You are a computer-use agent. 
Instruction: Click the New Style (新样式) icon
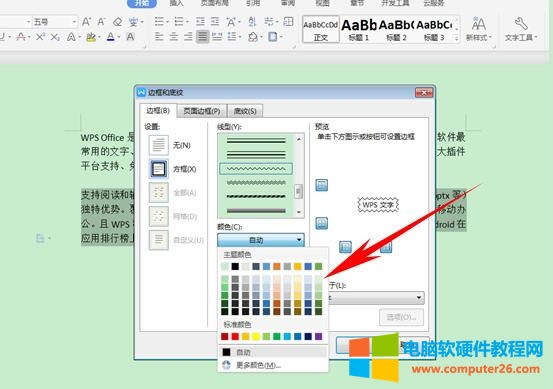click(478, 24)
